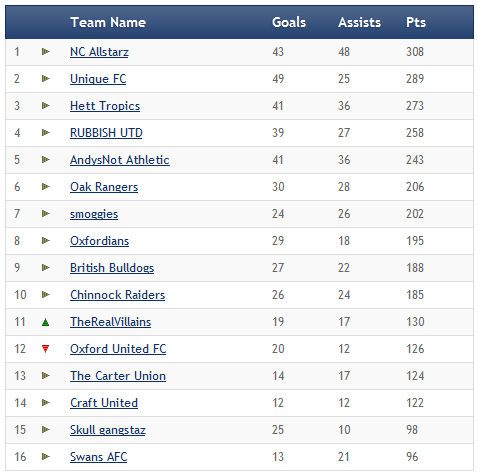The height and width of the screenshot is (475, 477).
Task: Click the arrow icon next to British Bulldogs
Action: (x=46, y=268)
